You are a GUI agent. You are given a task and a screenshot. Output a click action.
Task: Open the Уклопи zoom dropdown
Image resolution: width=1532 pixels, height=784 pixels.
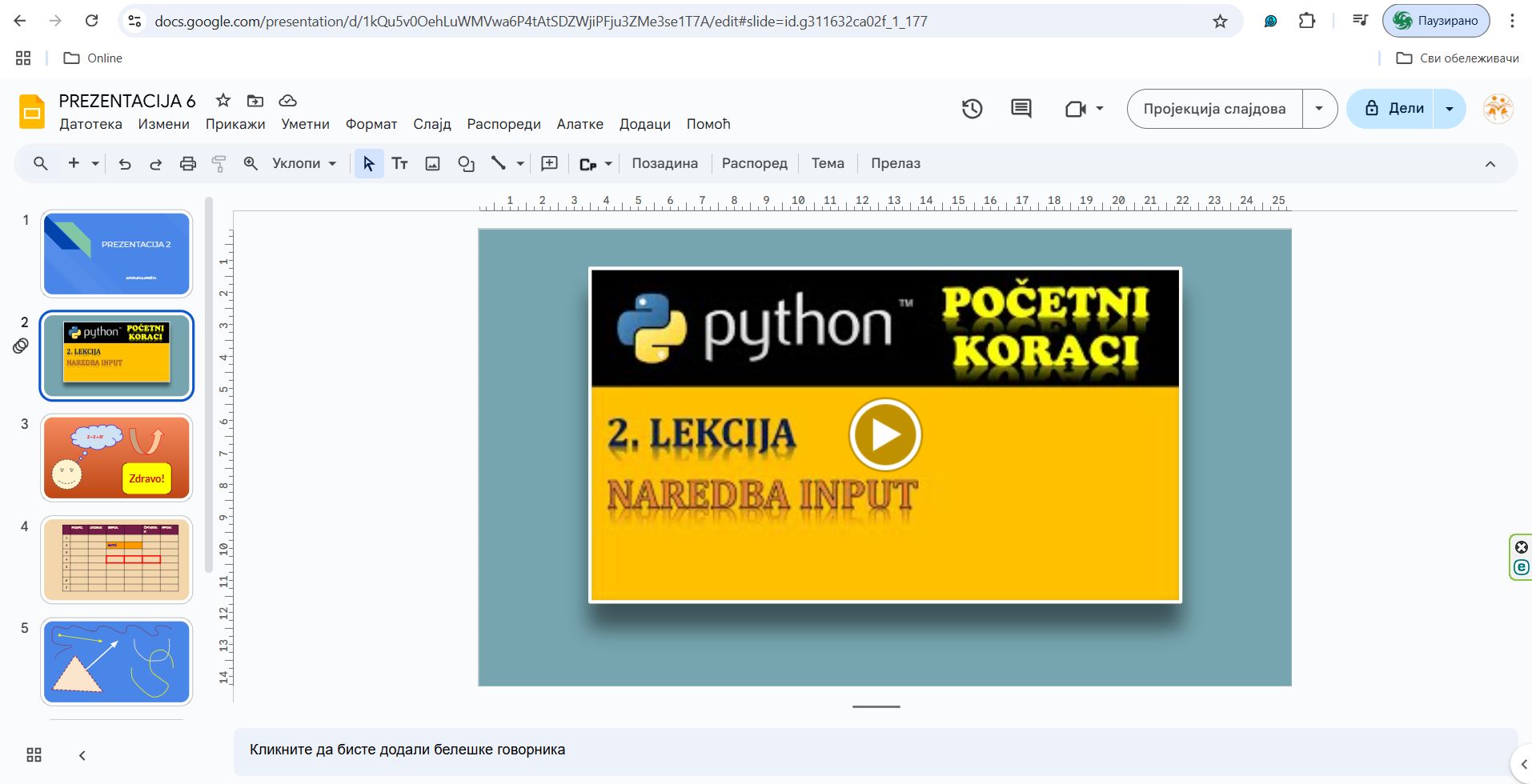coord(304,164)
